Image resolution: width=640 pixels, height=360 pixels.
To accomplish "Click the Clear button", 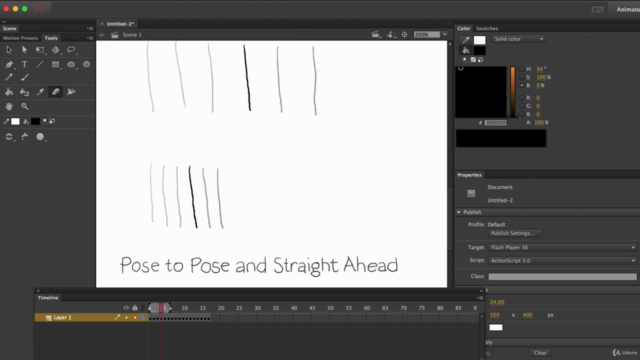I will pos(540,353).
